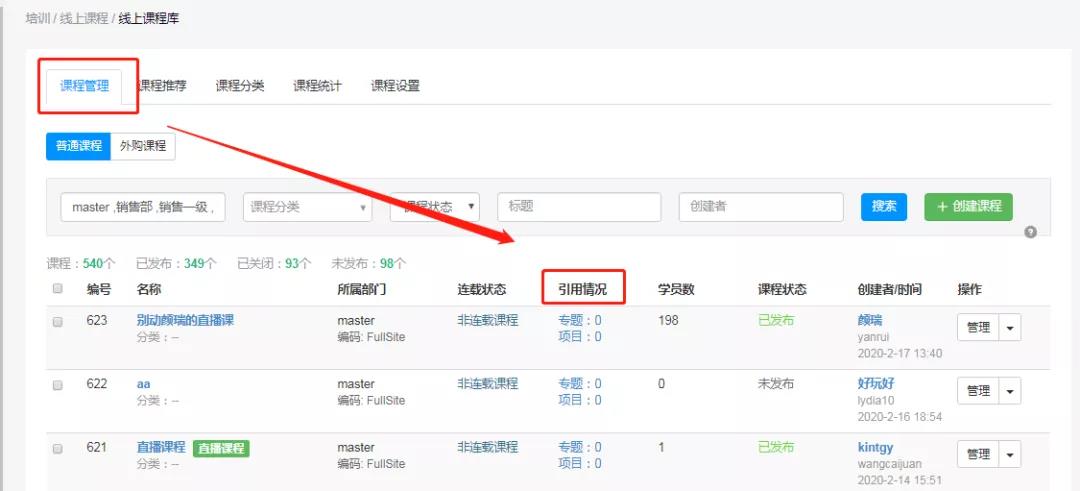Switch to the 课程设置 tab
1080x491 pixels.
click(395, 86)
